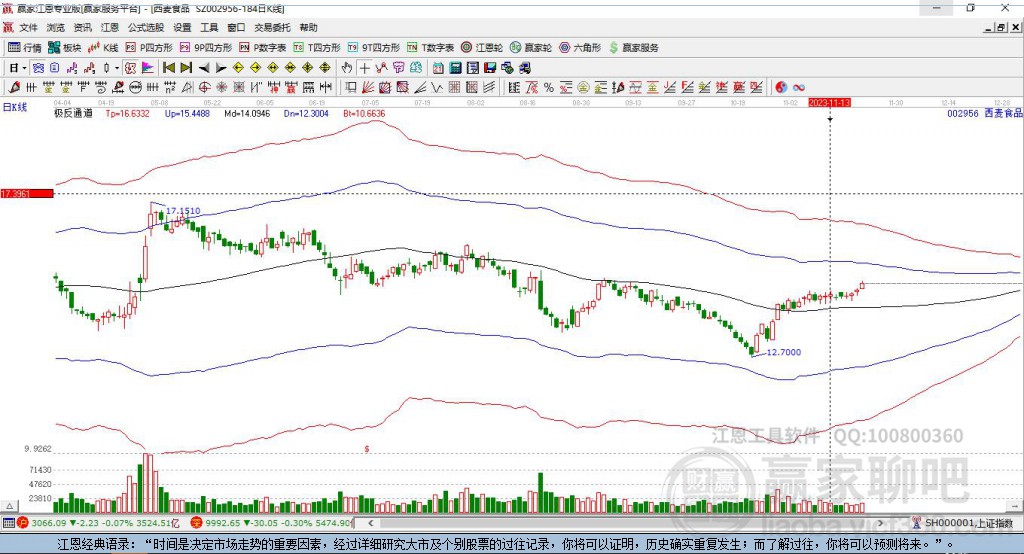
Task: Open the 公式选股 menu
Action: 146,27
